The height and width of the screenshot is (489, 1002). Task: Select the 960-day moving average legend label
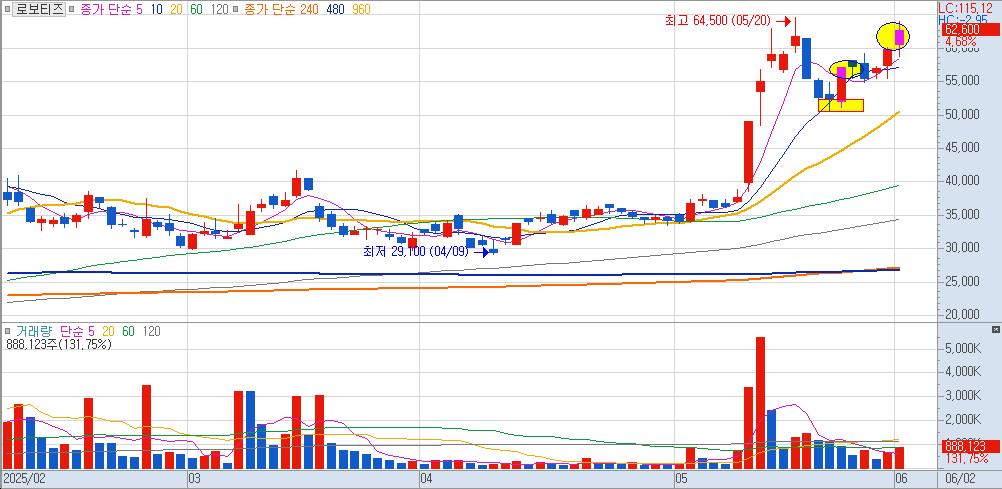click(x=361, y=9)
